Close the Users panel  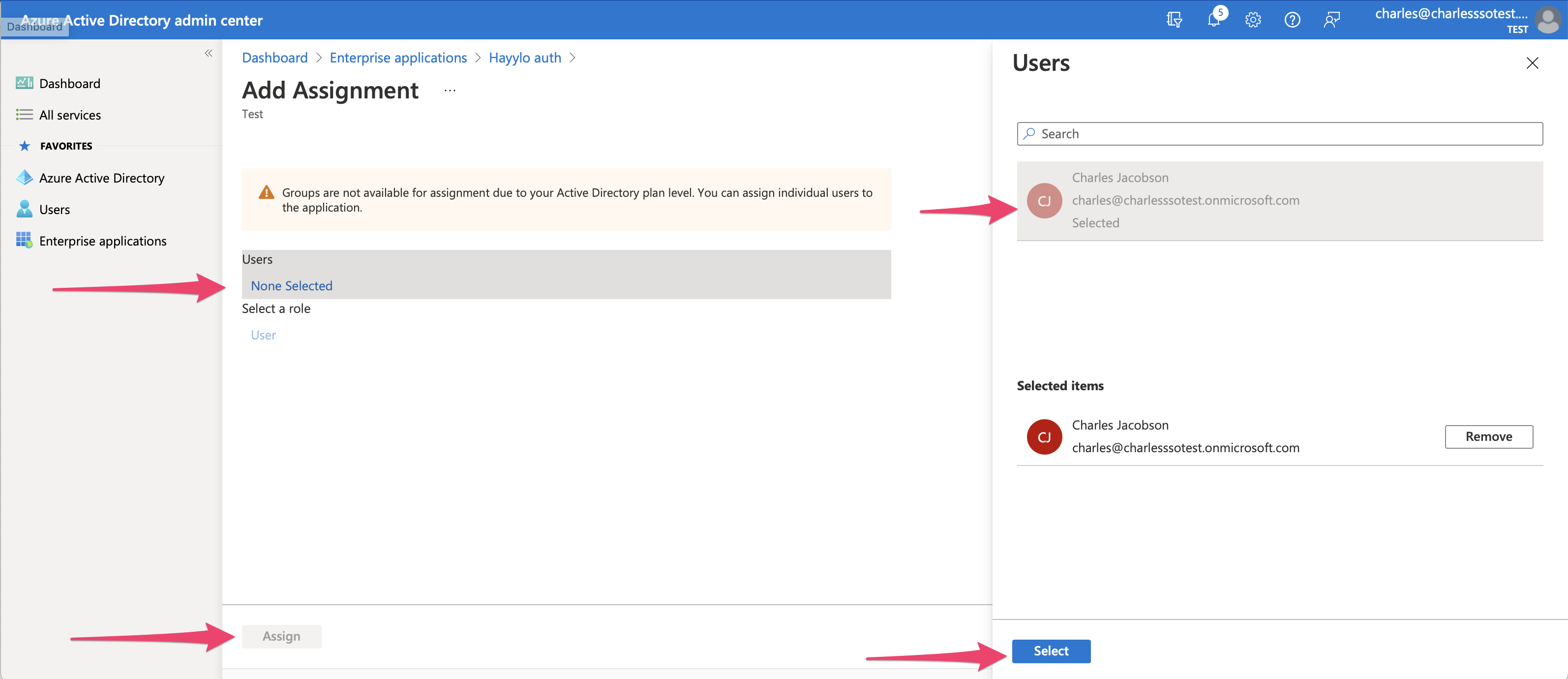coord(1532,63)
